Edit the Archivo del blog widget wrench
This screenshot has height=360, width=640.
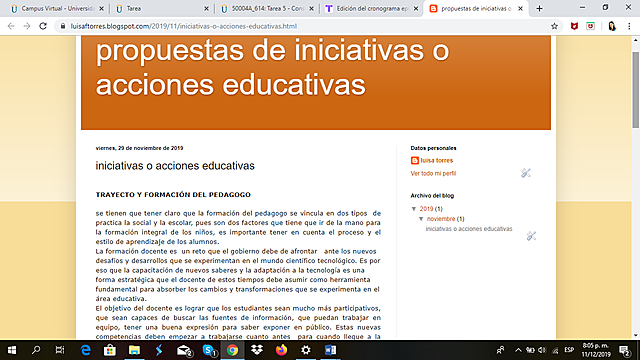[x=531, y=236]
